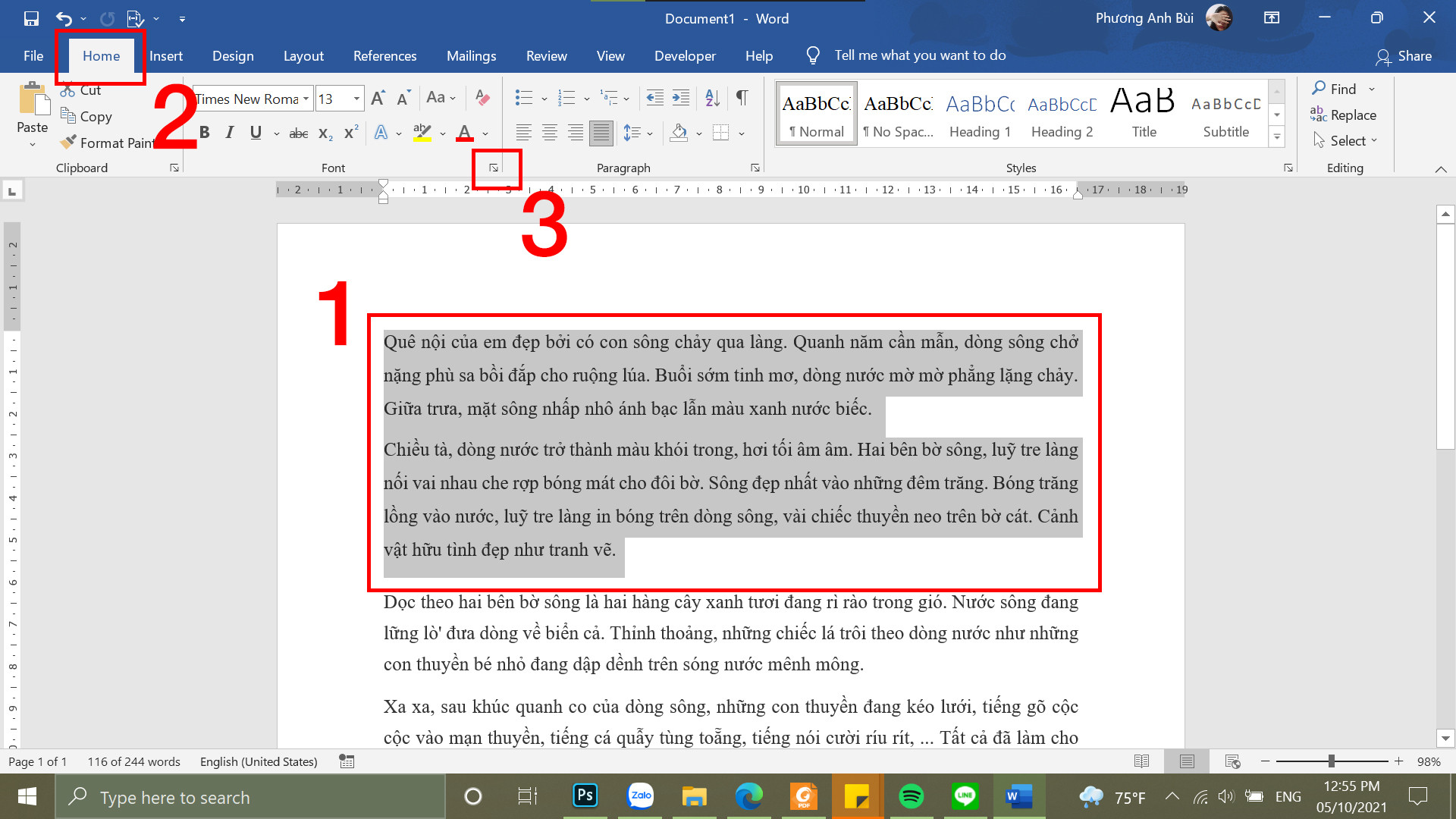Open the Change Case dropdown
The height and width of the screenshot is (819, 1456).
pos(441,98)
